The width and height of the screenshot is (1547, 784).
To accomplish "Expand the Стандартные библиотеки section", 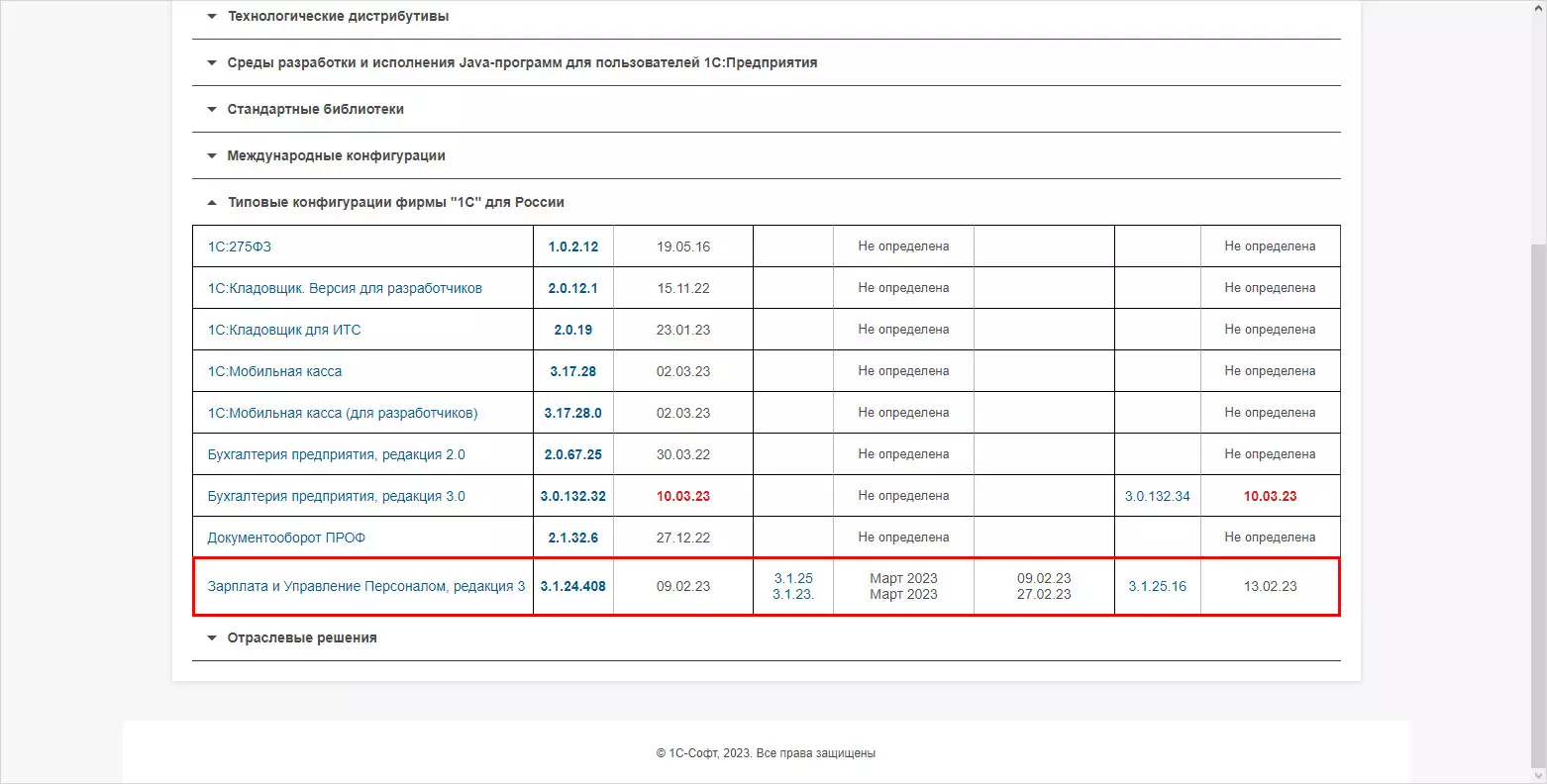I will click(x=315, y=109).
